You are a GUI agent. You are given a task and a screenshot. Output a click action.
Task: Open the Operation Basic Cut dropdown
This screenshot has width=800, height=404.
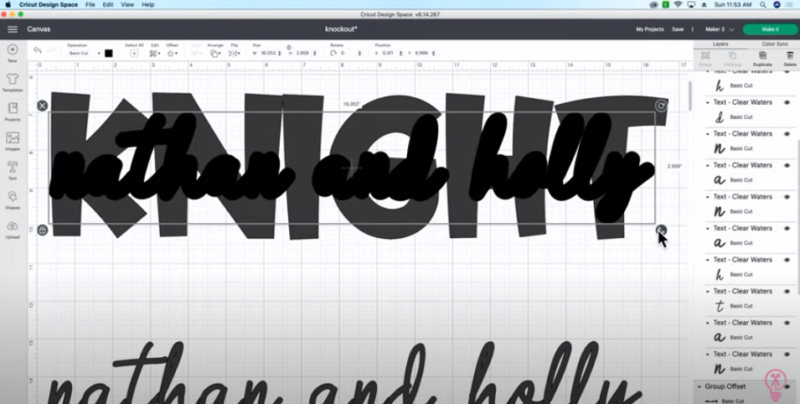(84, 53)
